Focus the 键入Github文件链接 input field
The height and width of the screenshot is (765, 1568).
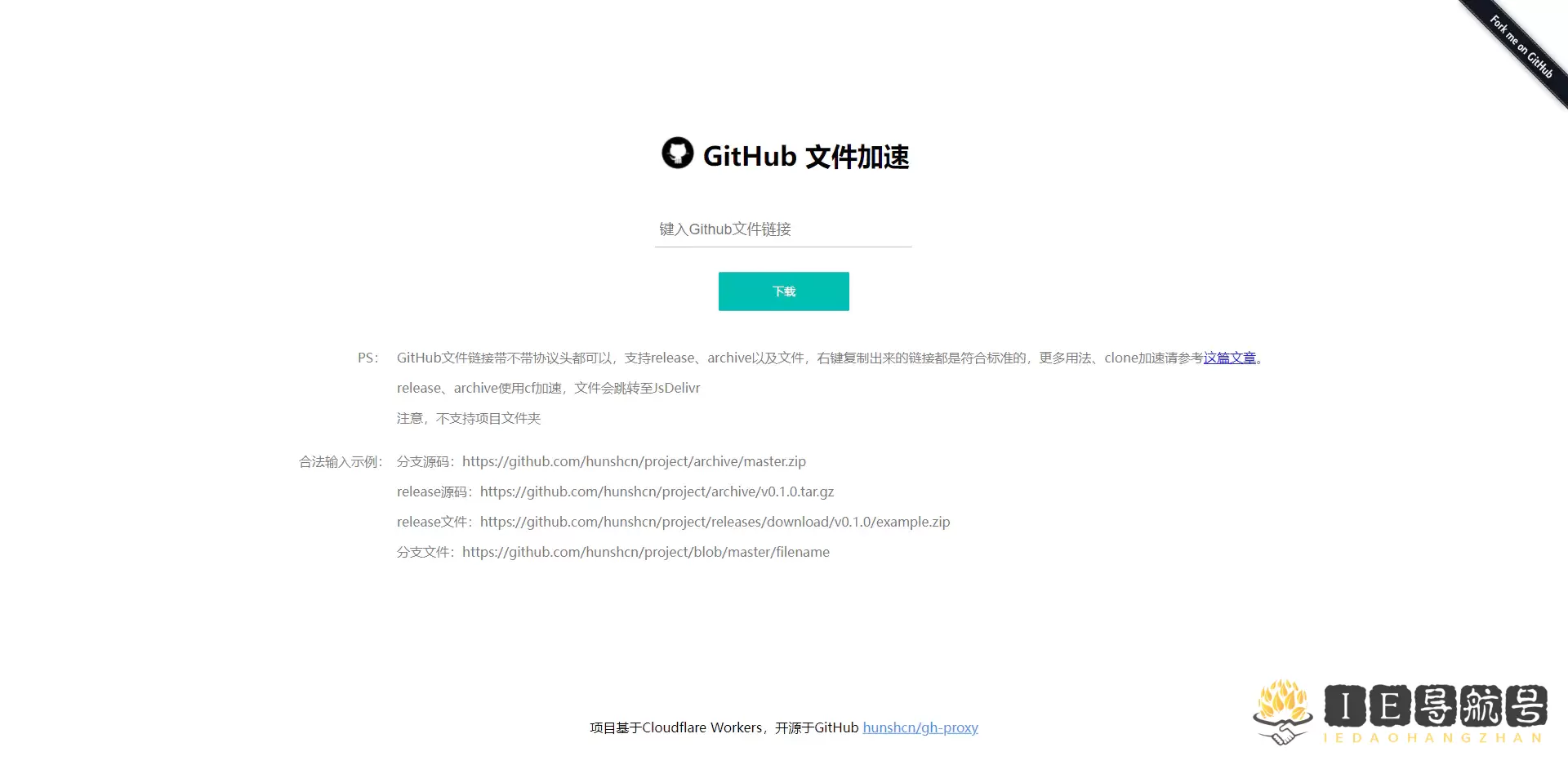pos(783,229)
